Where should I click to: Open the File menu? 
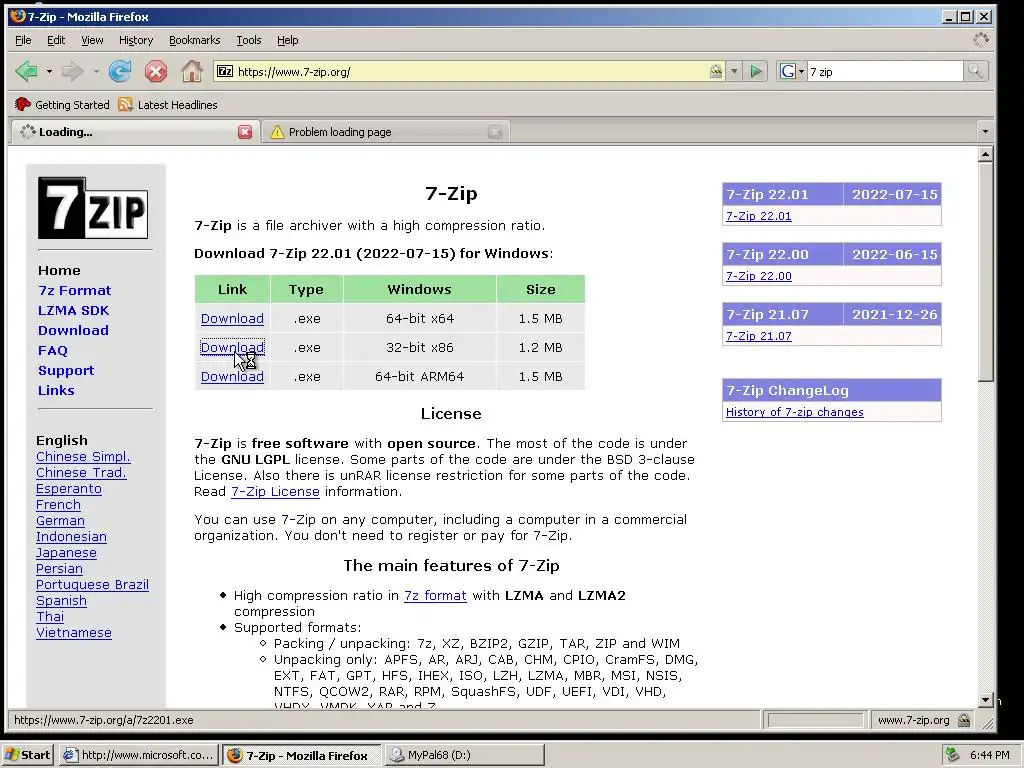pos(23,40)
